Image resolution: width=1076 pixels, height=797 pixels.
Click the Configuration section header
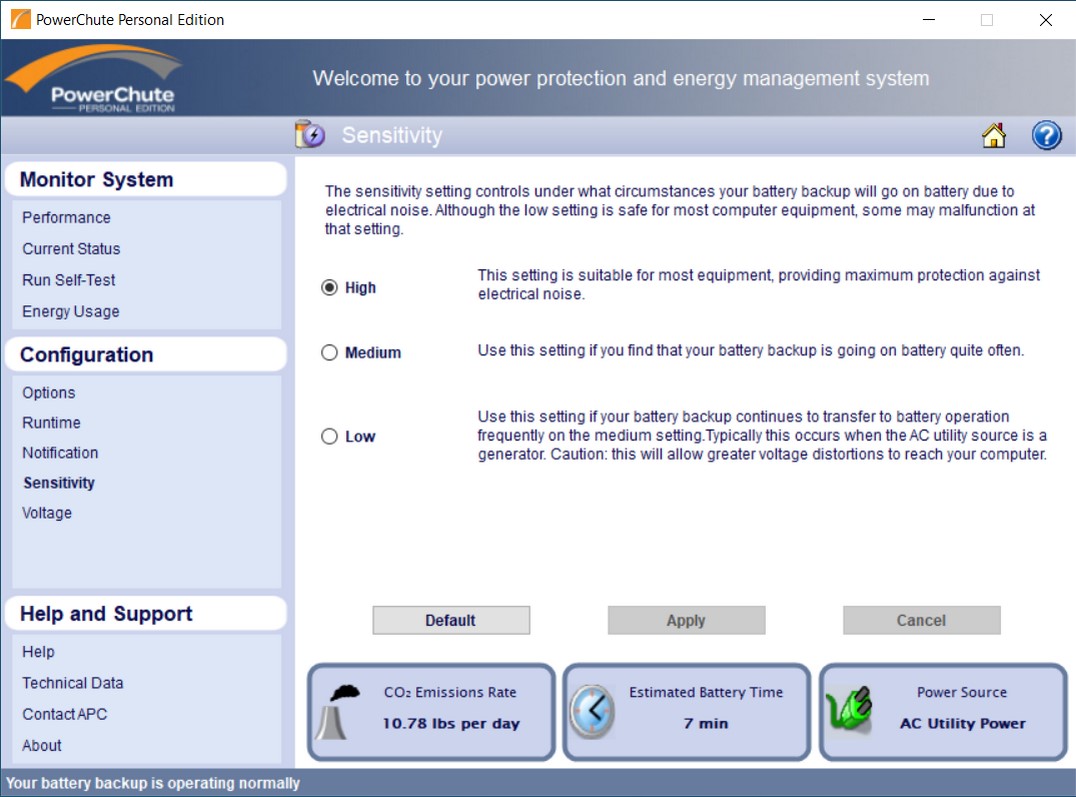pyautogui.click(x=145, y=354)
